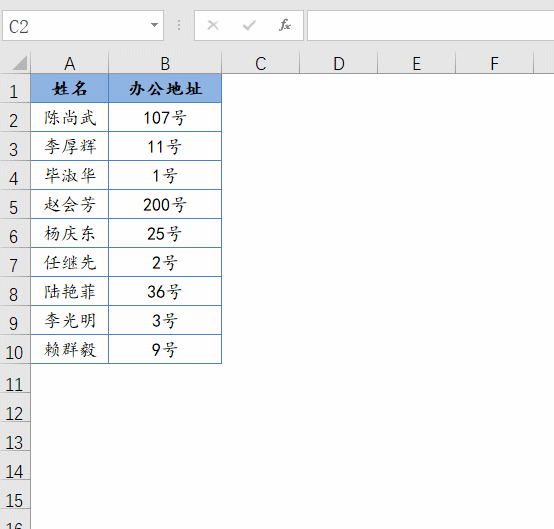This screenshot has height=529, width=554.
Task: Select the cell containing 陈尚武
Action: click(x=70, y=117)
